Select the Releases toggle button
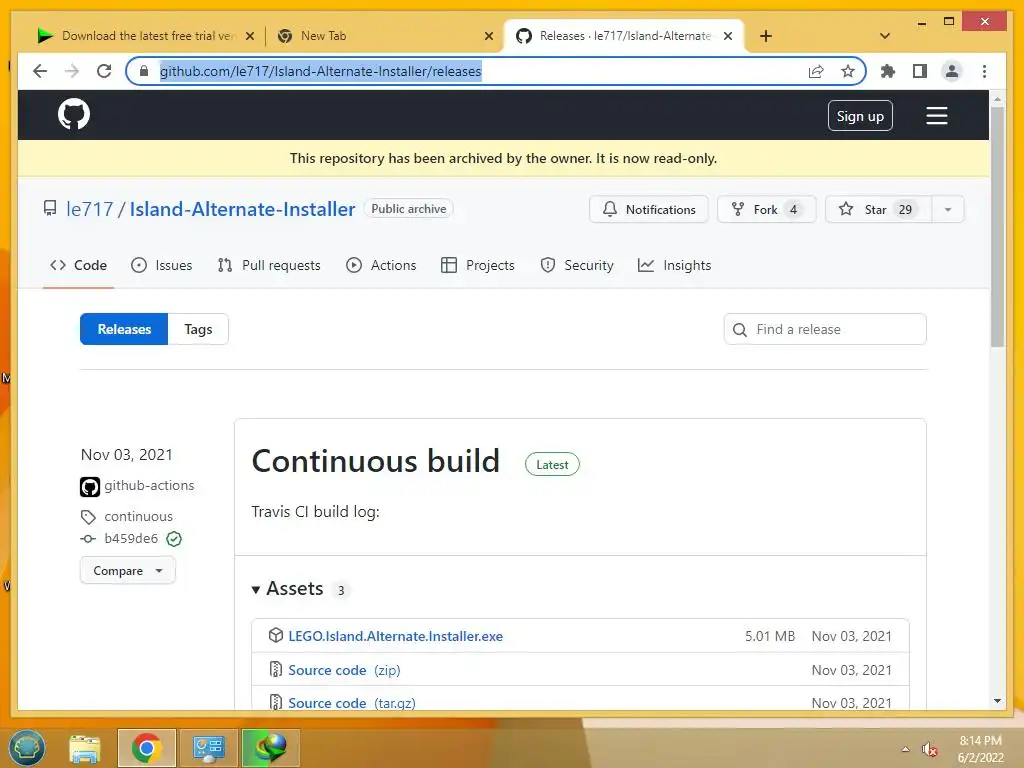1024x768 pixels. [x=124, y=329]
